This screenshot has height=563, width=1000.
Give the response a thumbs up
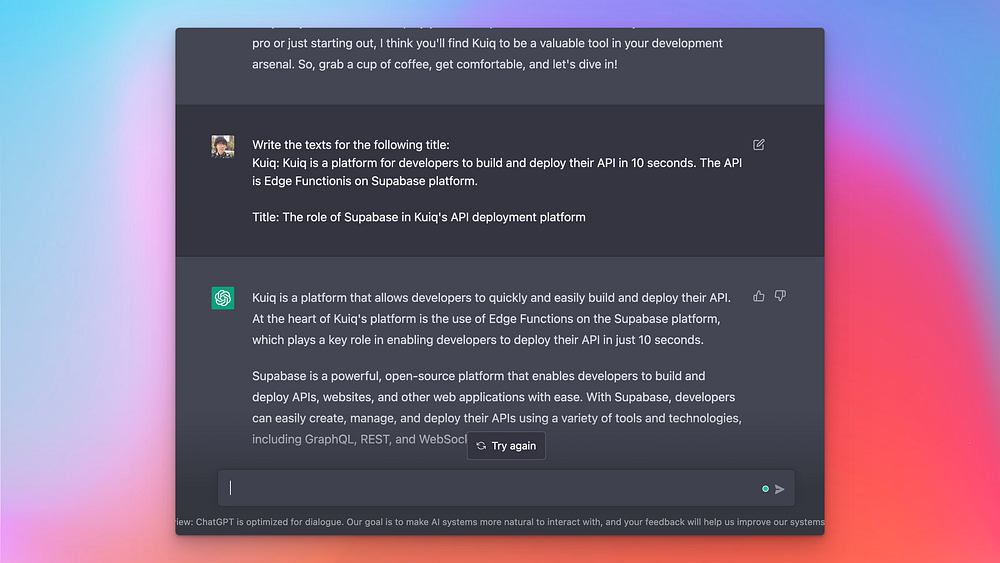tap(759, 296)
